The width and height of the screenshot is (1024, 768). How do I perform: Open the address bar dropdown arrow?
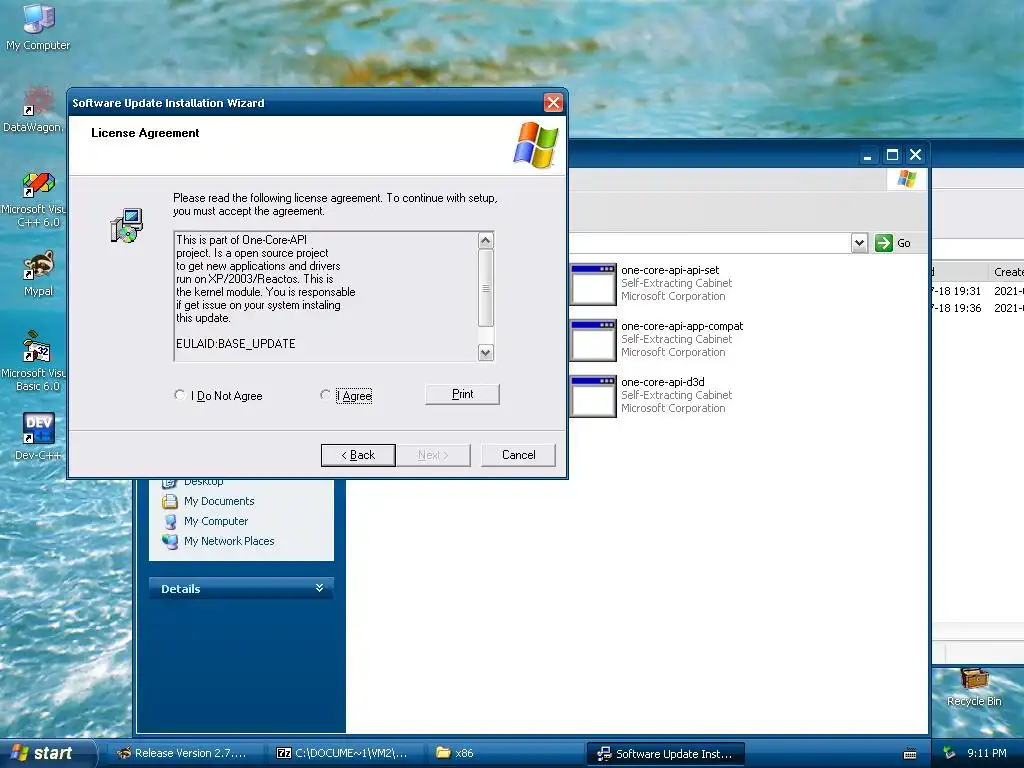(859, 243)
